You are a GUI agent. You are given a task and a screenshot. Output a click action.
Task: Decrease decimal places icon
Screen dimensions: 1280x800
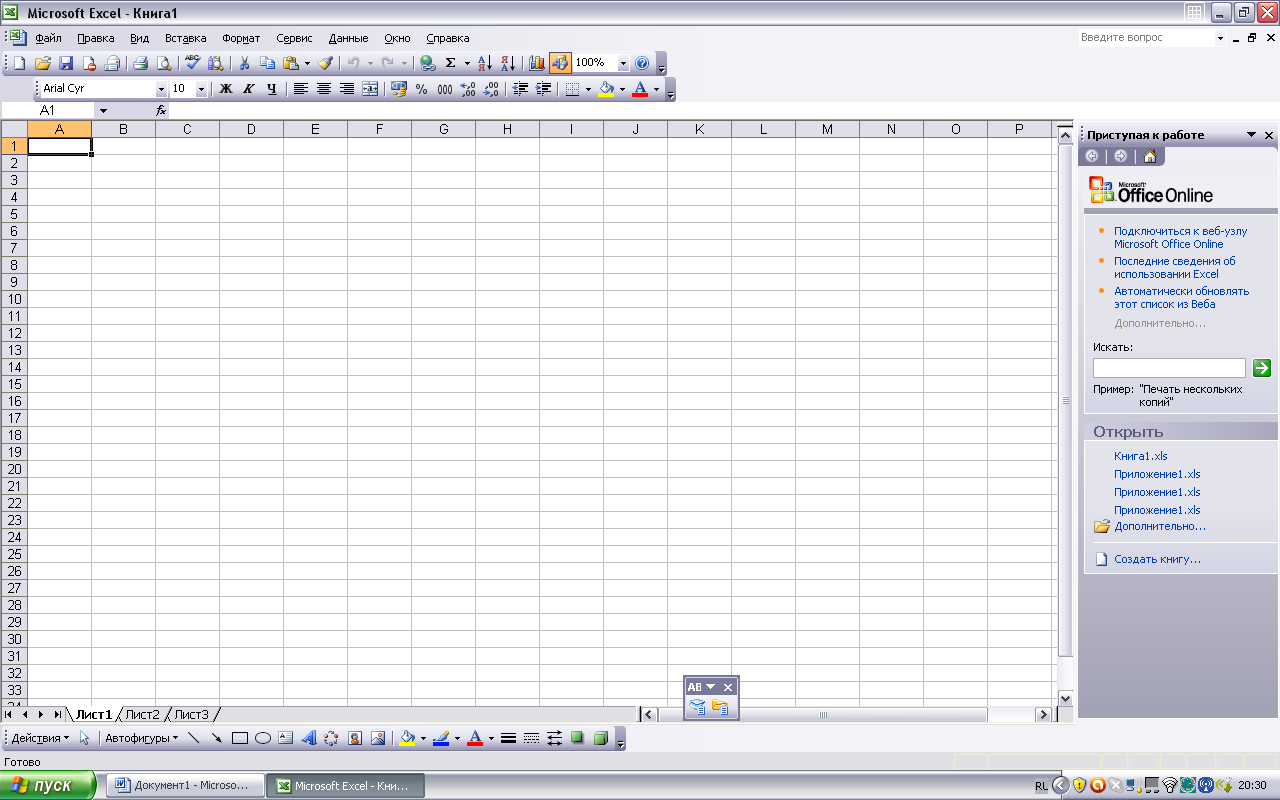point(491,89)
